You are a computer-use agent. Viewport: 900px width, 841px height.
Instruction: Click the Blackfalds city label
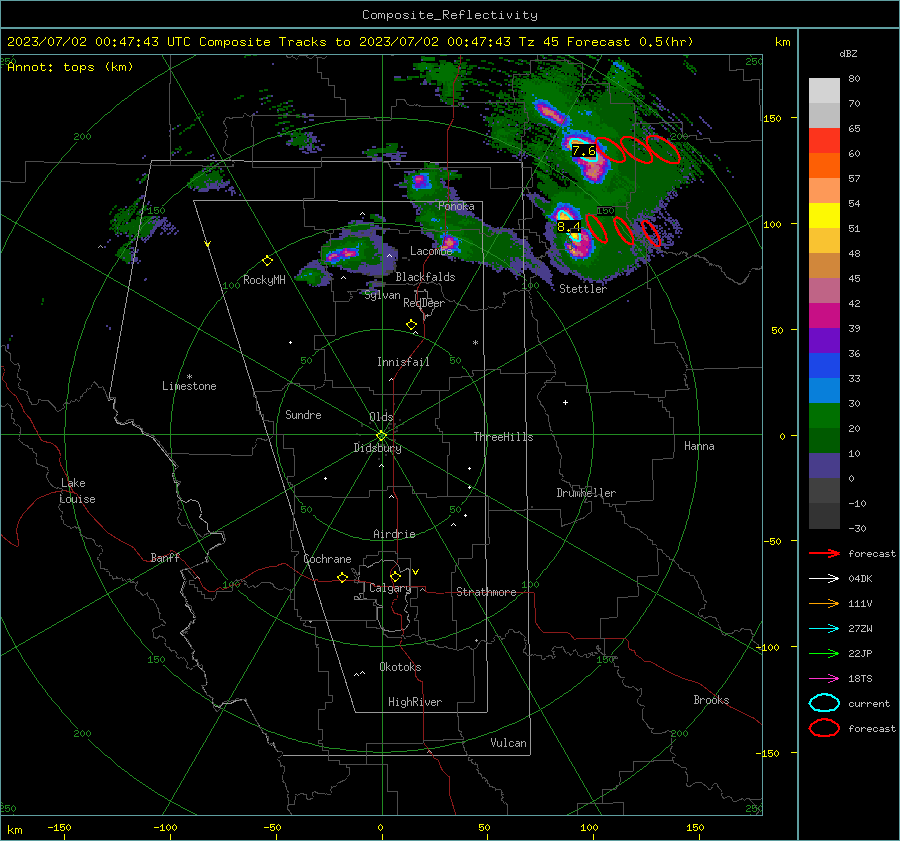point(425,277)
